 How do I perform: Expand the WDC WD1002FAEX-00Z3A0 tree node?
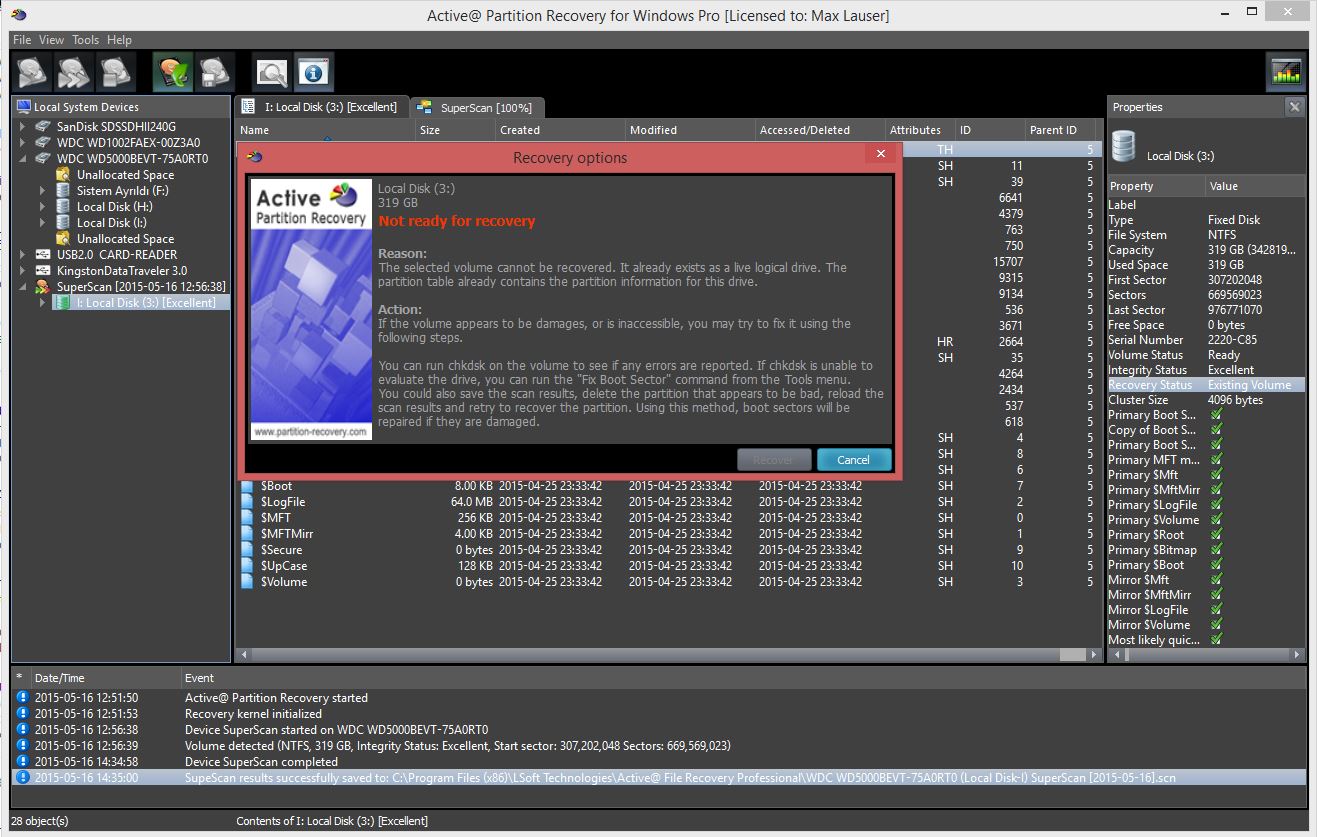coord(23,143)
